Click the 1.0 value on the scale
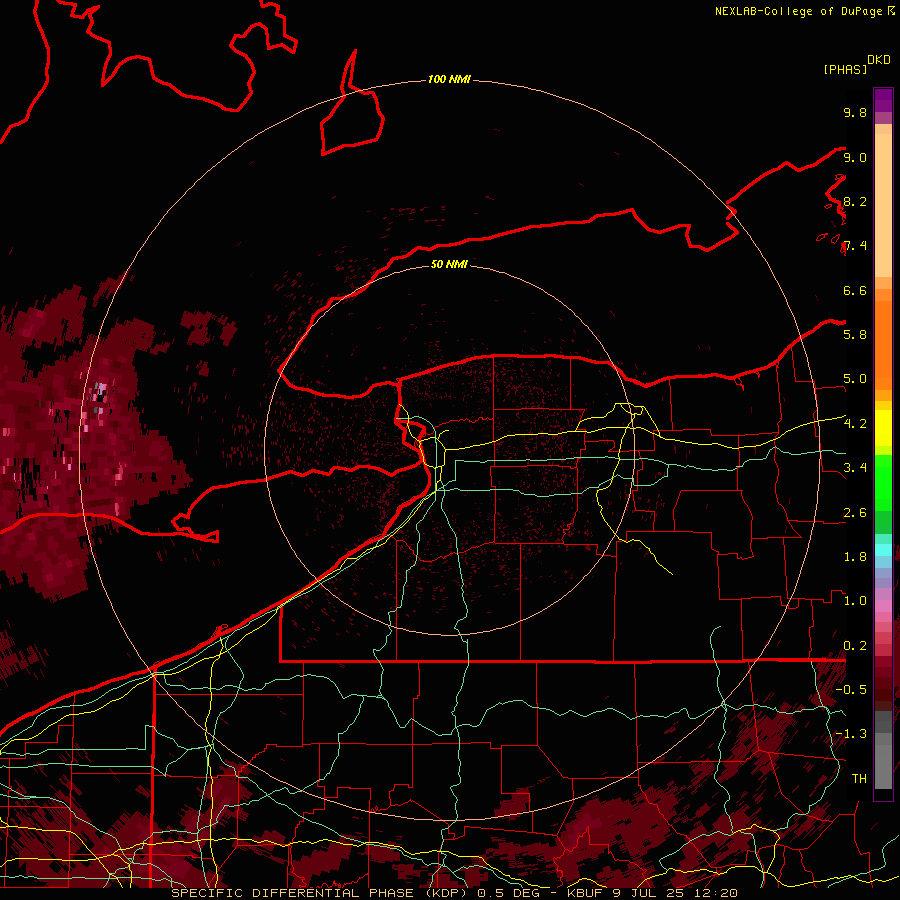 coord(855,600)
